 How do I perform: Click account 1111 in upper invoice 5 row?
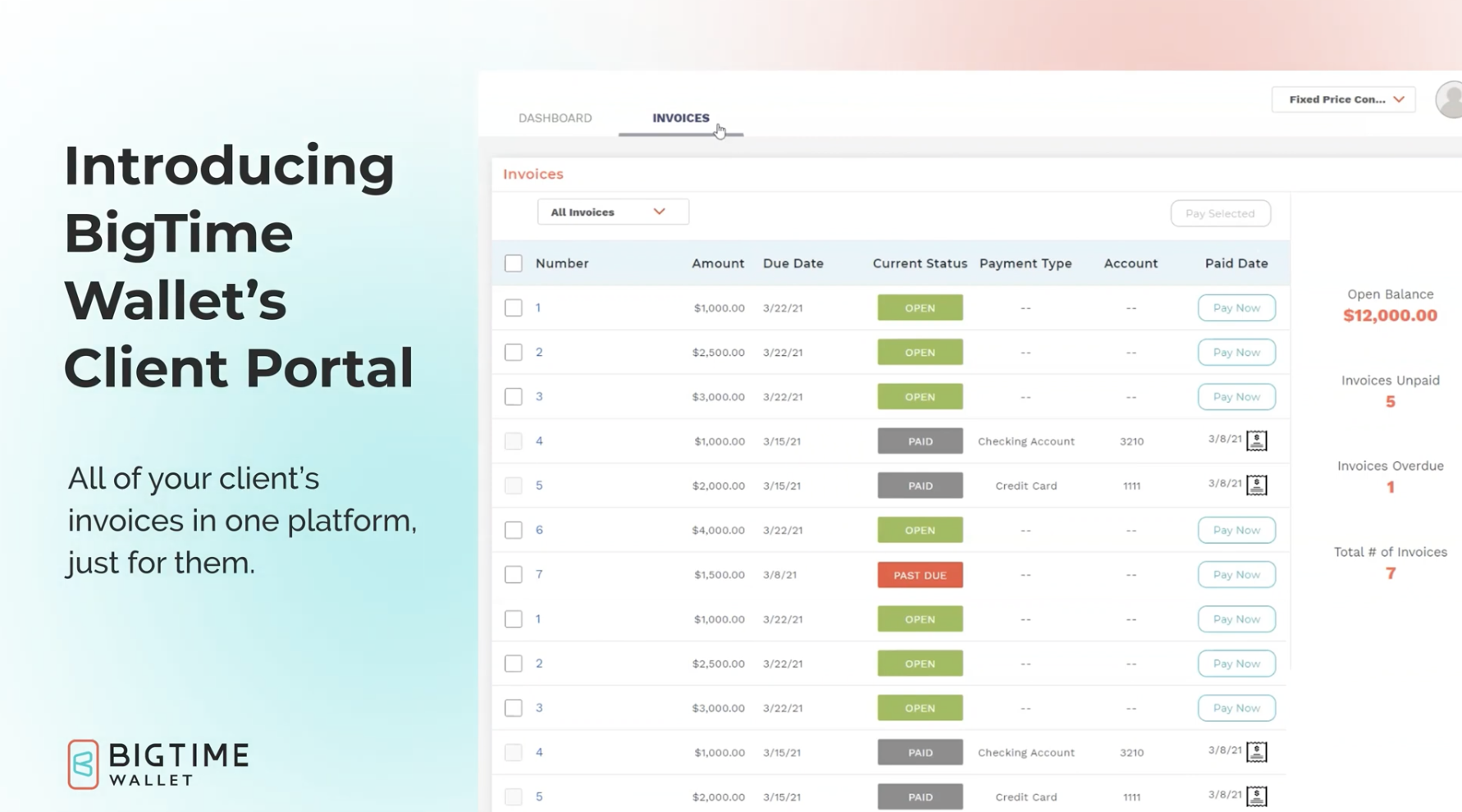pos(1131,486)
